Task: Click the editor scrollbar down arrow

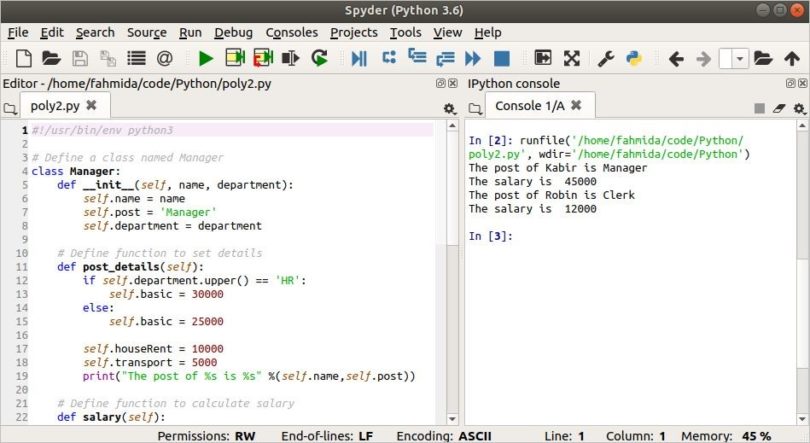Action: point(452,419)
